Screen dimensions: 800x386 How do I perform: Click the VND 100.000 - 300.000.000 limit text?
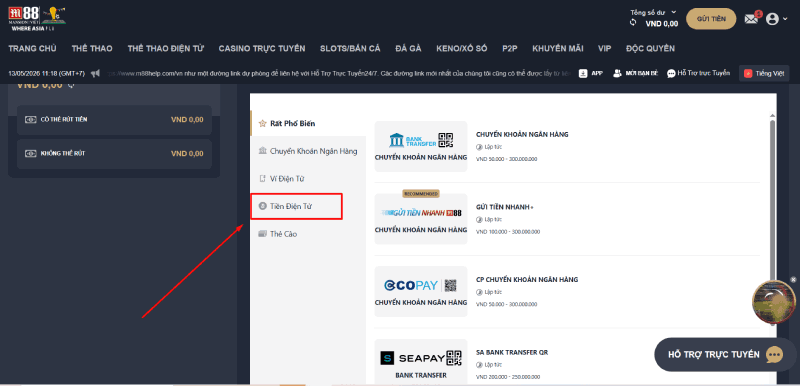point(508,231)
